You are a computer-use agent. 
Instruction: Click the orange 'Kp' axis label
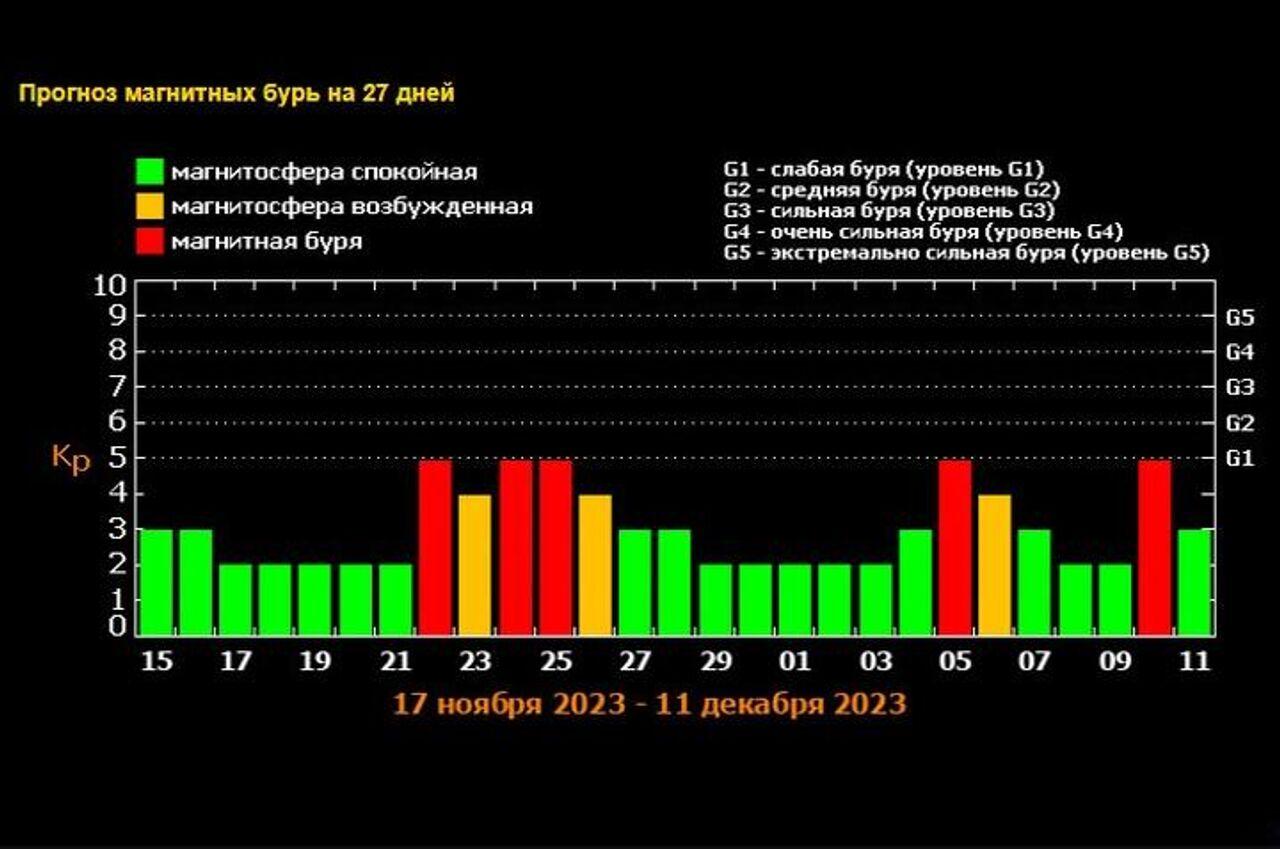pyautogui.click(x=71, y=460)
